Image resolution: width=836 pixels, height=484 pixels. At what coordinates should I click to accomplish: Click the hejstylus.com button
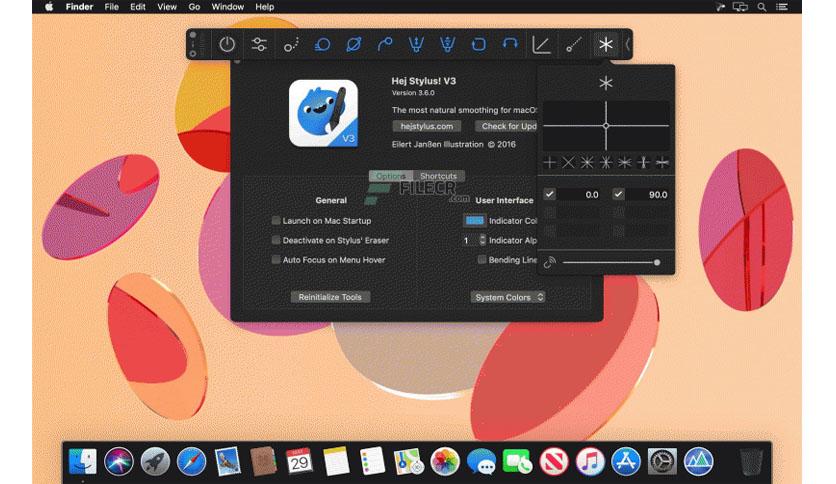pyautogui.click(x=427, y=126)
